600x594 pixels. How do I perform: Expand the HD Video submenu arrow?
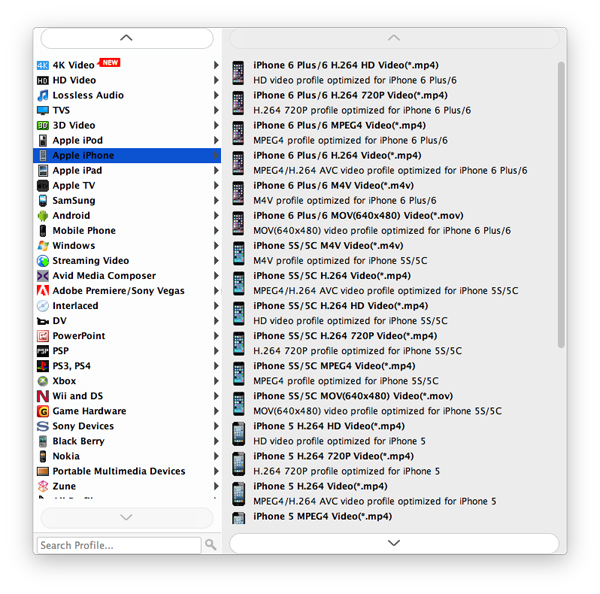pyautogui.click(x=216, y=80)
